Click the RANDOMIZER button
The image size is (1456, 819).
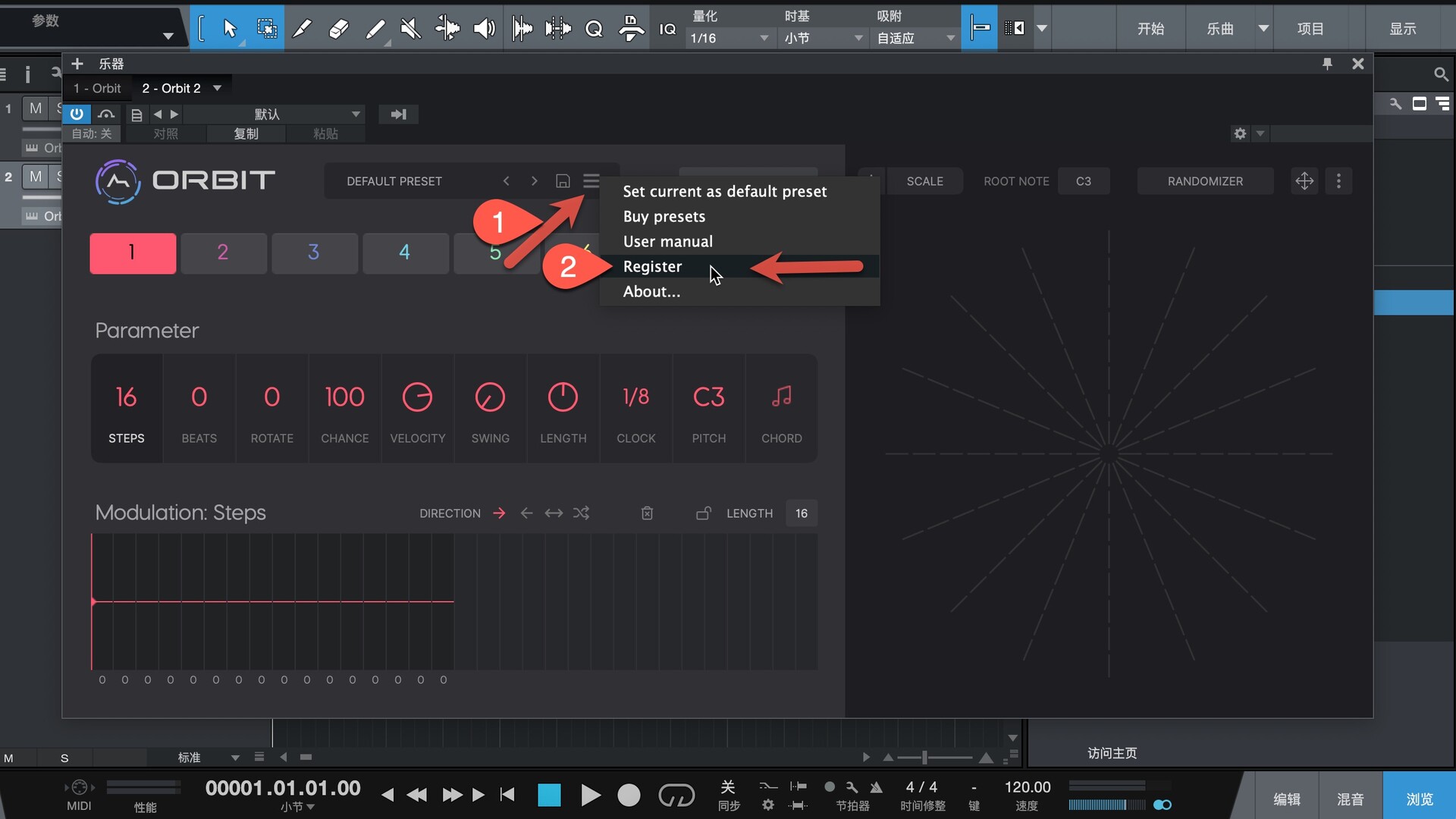pos(1205,181)
